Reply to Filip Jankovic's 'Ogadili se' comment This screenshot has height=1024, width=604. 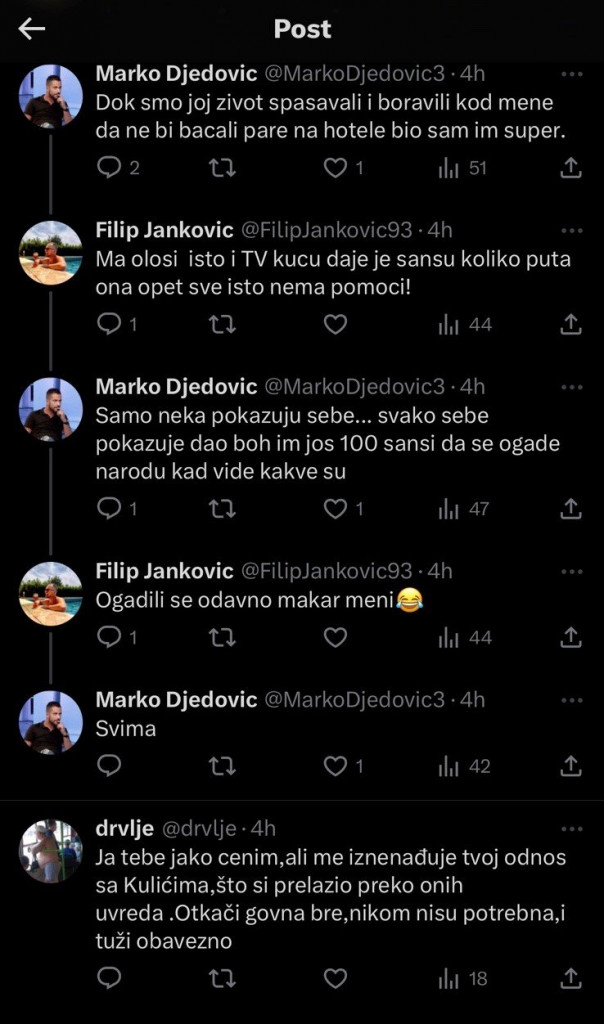pos(109,632)
